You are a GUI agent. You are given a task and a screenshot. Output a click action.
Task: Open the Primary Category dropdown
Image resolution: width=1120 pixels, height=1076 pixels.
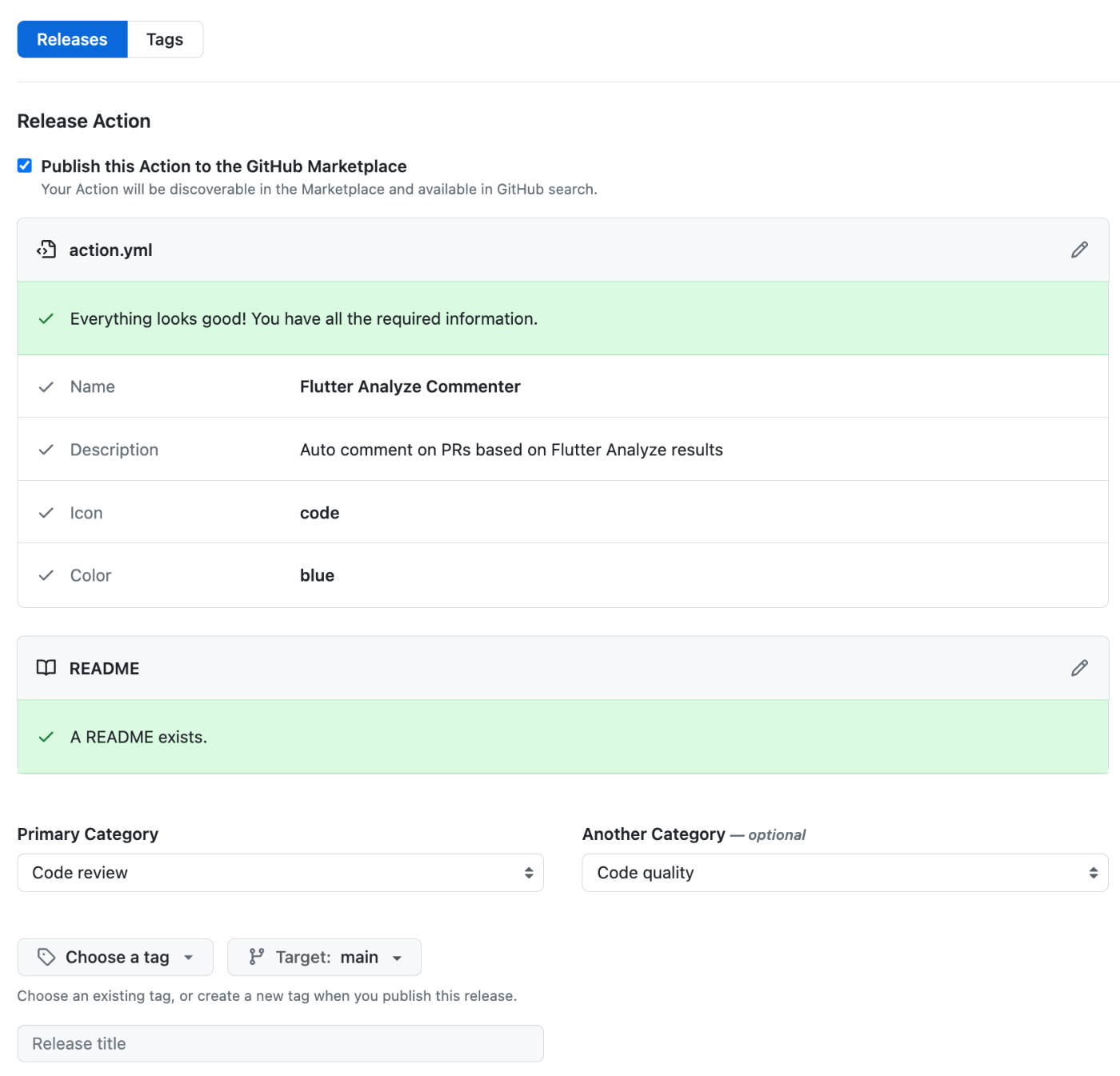280,873
